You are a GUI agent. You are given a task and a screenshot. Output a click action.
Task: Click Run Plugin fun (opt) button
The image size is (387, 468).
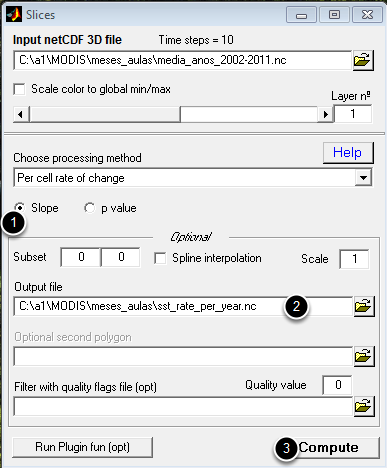(x=83, y=447)
